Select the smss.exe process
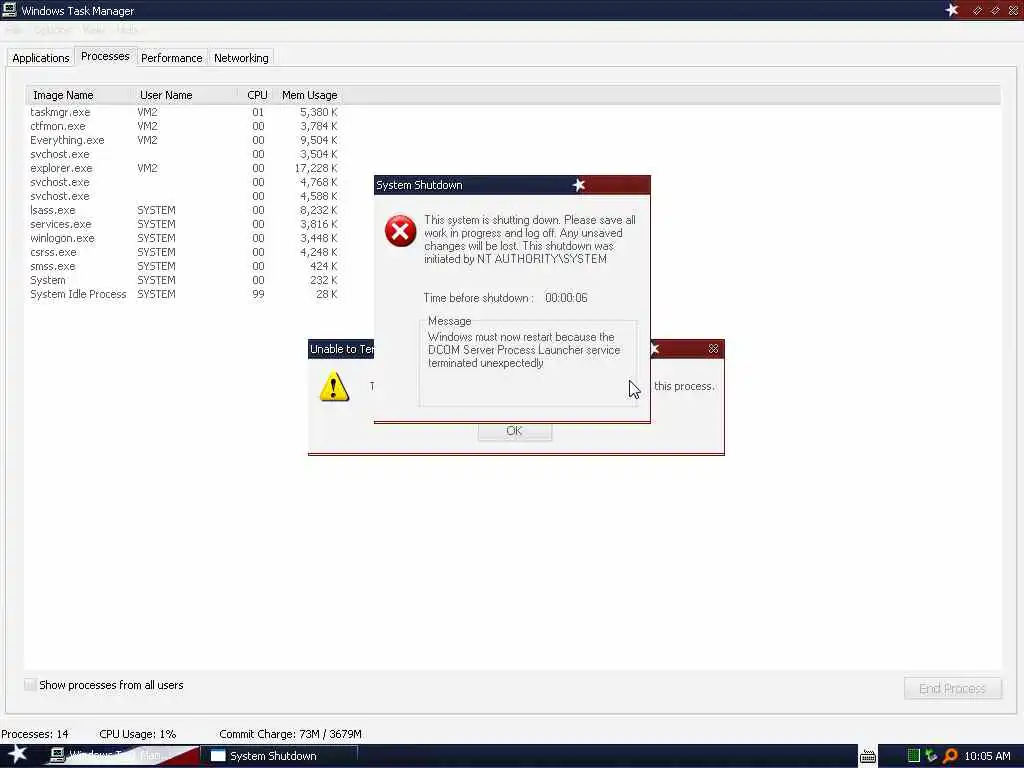Viewport: 1024px width, 768px height. point(184,266)
